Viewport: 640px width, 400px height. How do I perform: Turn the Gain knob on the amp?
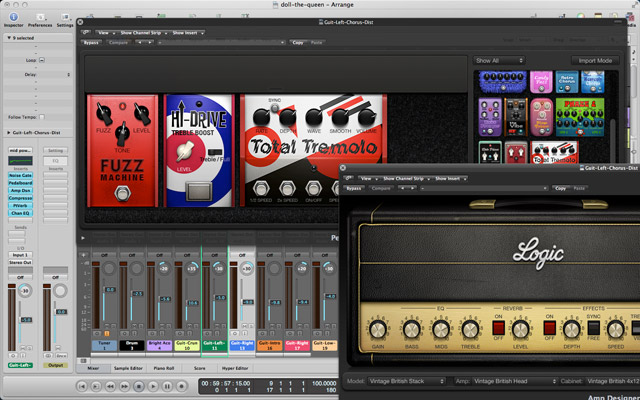(x=376, y=329)
